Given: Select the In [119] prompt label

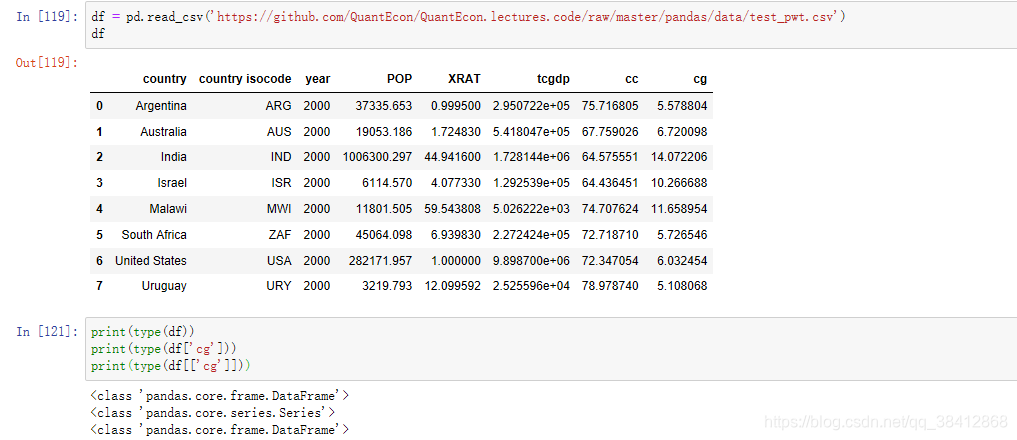Looking at the screenshot, I should [47, 17].
